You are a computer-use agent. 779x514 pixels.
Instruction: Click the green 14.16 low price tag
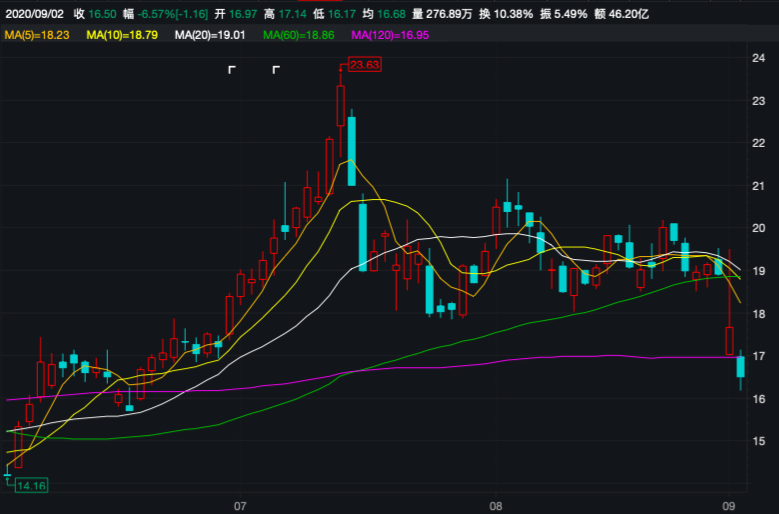31,485
